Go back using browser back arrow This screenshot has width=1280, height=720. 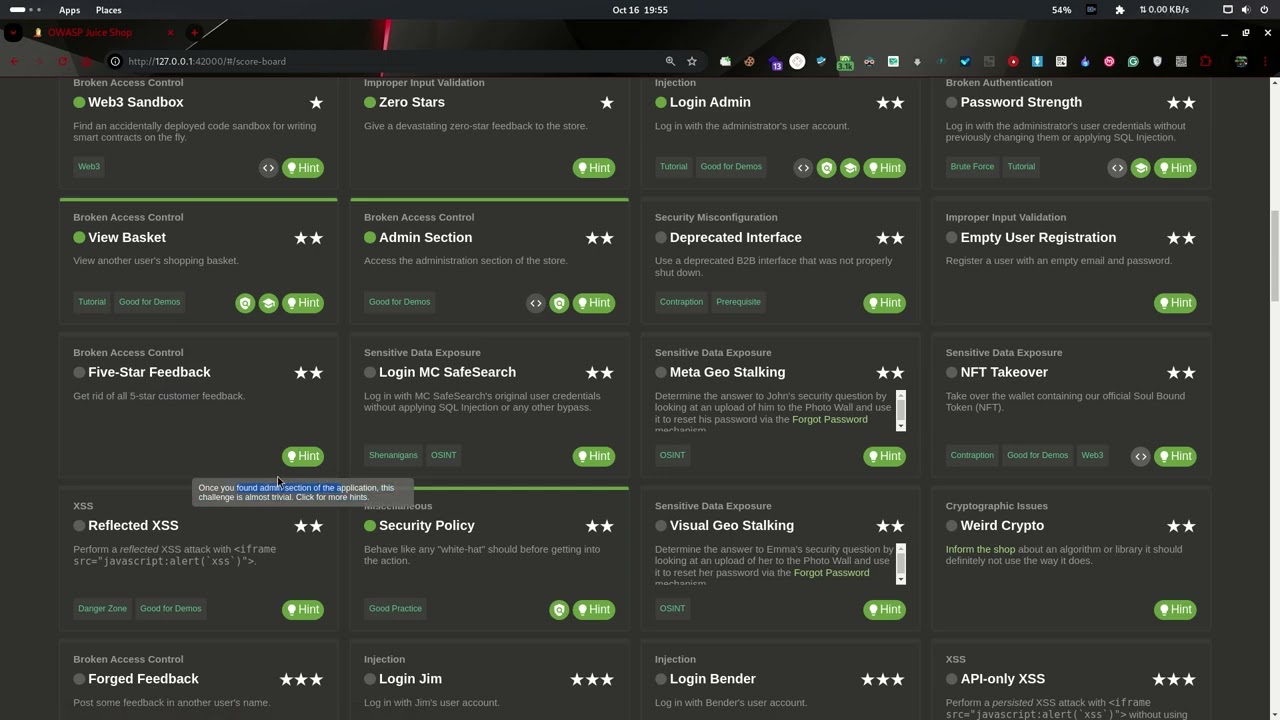coord(14,61)
